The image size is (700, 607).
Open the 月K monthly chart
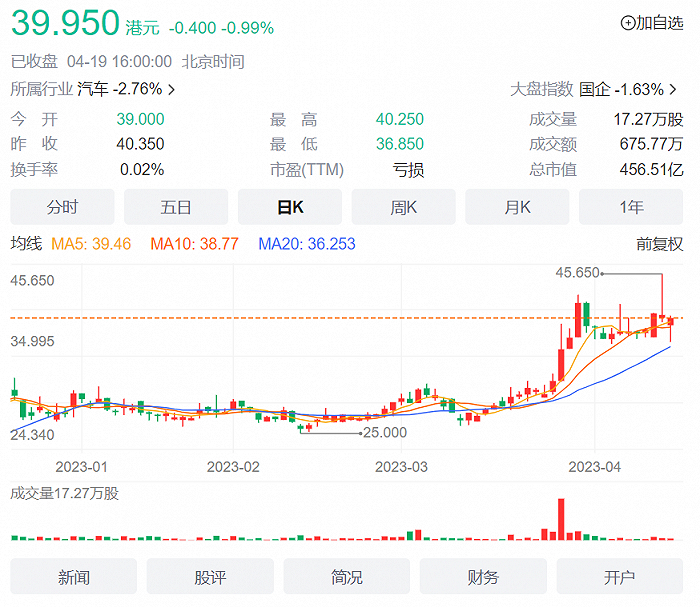coord(517,207)
